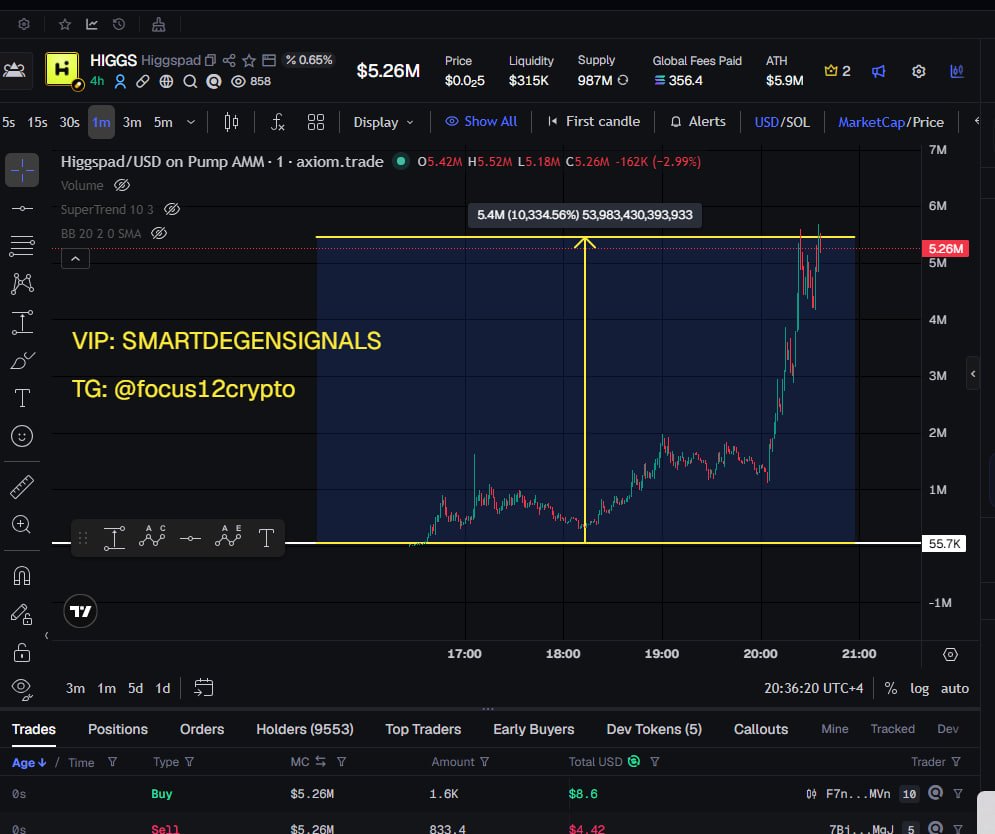Click the 5.26M current price label
The image size is (995, 834).
tap(945, 249)
